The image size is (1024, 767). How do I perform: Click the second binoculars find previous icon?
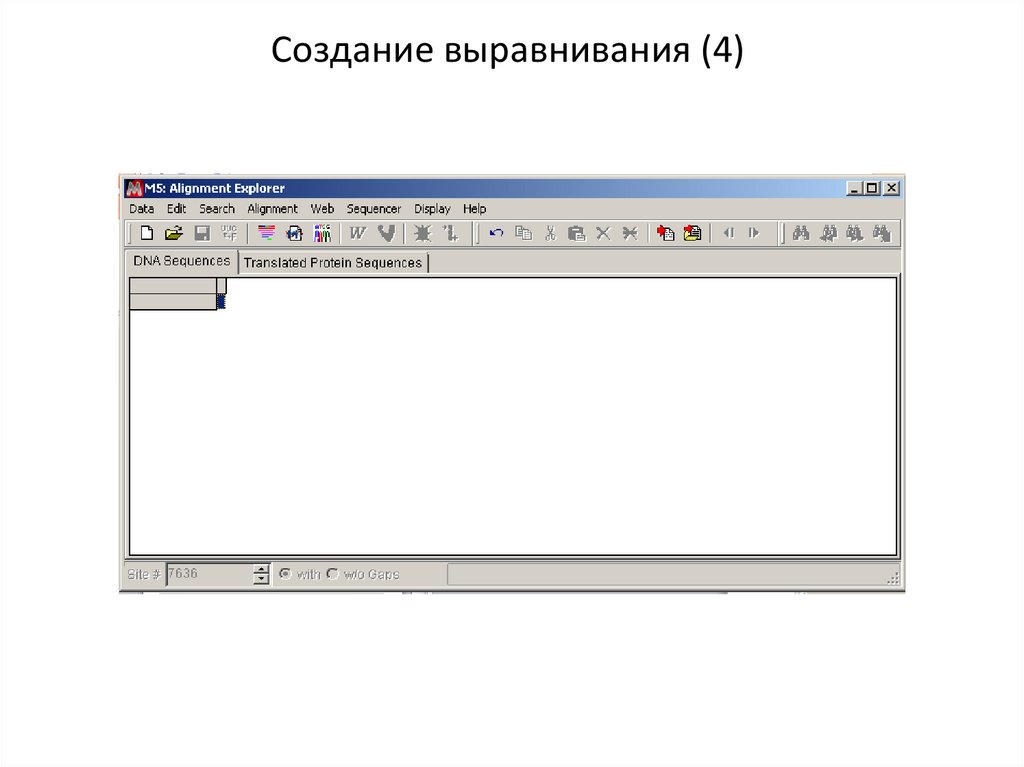coord(828,233)
